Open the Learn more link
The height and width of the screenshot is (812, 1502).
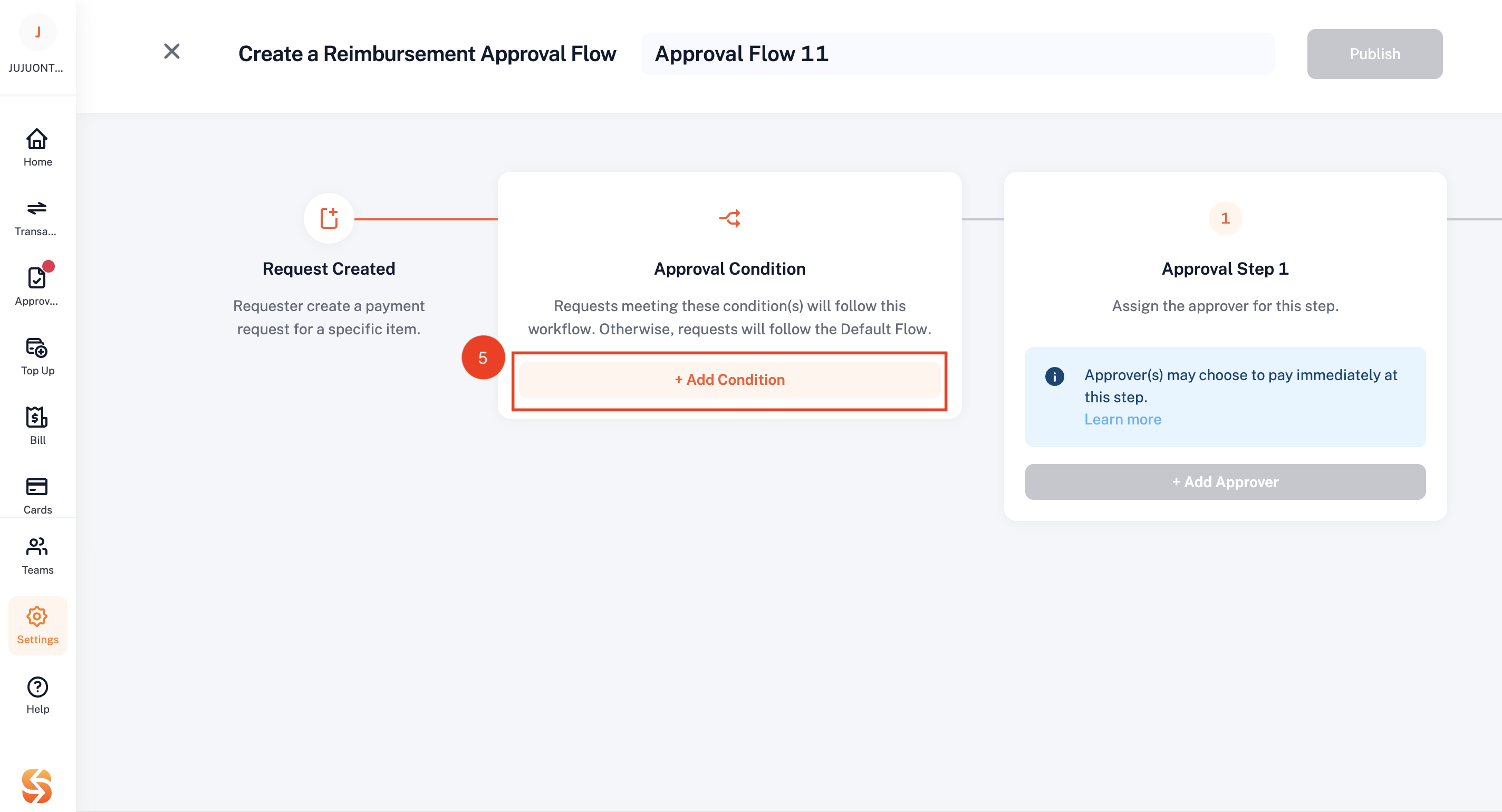[1122, 419]
